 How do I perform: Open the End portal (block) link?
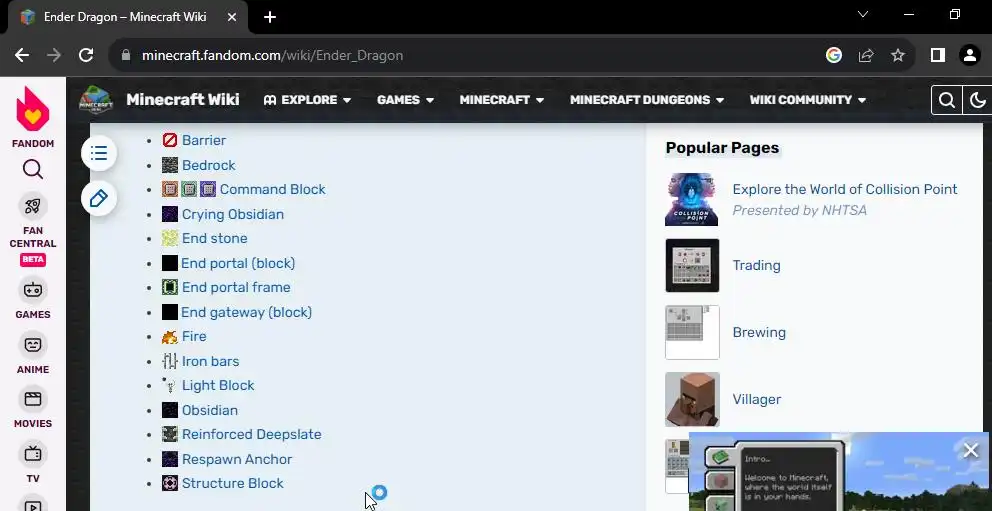(x=238, y=263)
